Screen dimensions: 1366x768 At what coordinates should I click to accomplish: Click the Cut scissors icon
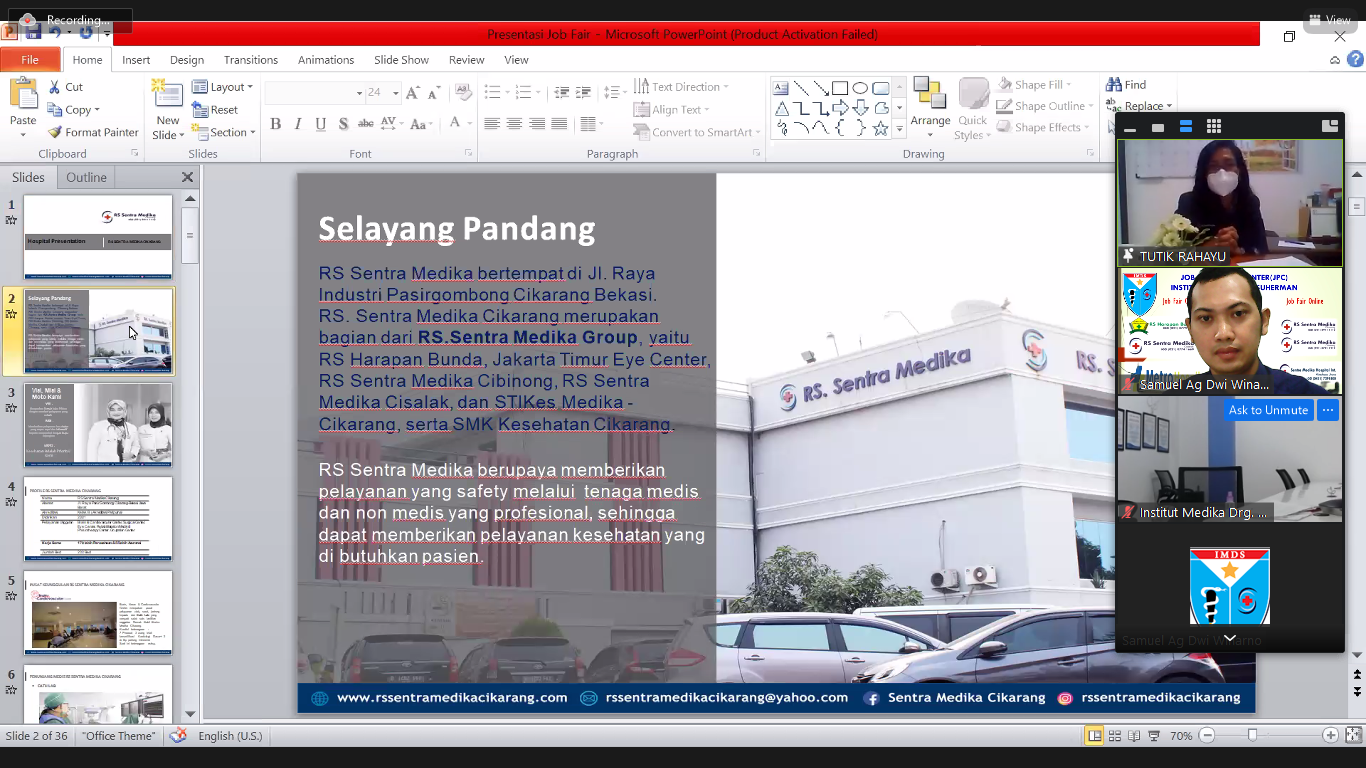[55, 87]
